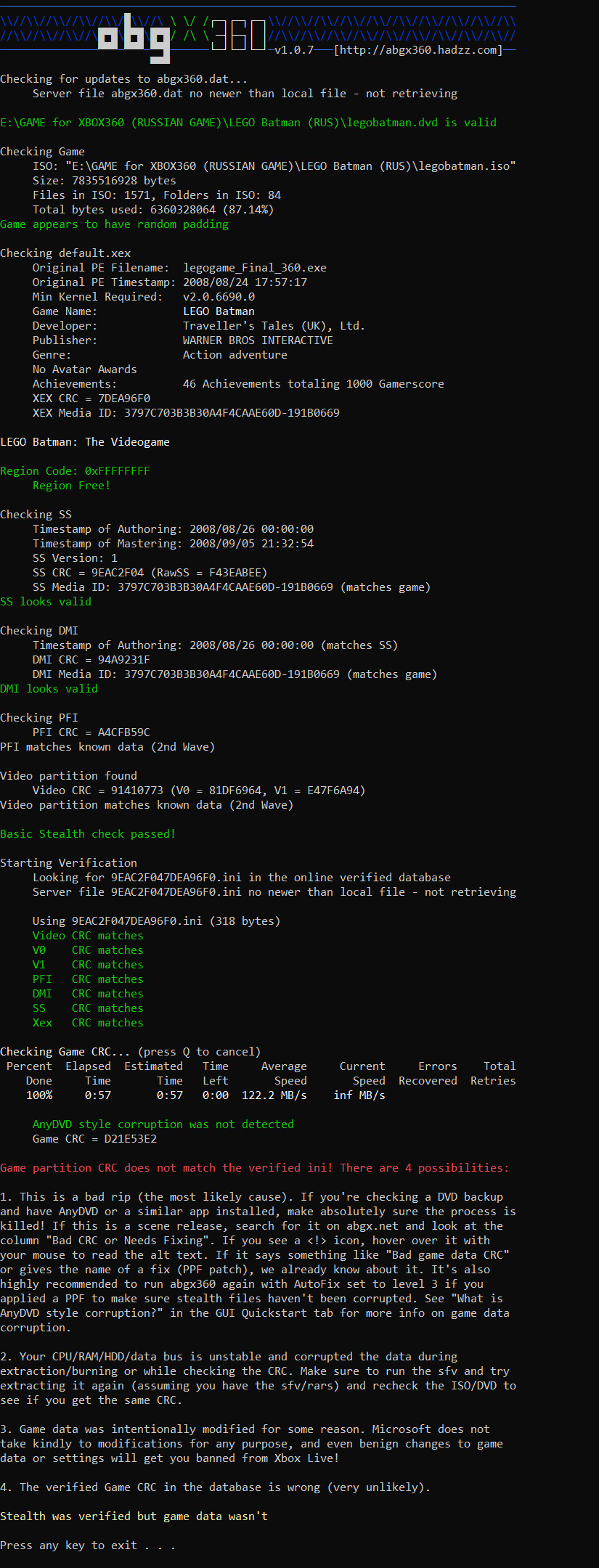Click the title 'LEGO Batman: The Videogame'

coord(85,442)
